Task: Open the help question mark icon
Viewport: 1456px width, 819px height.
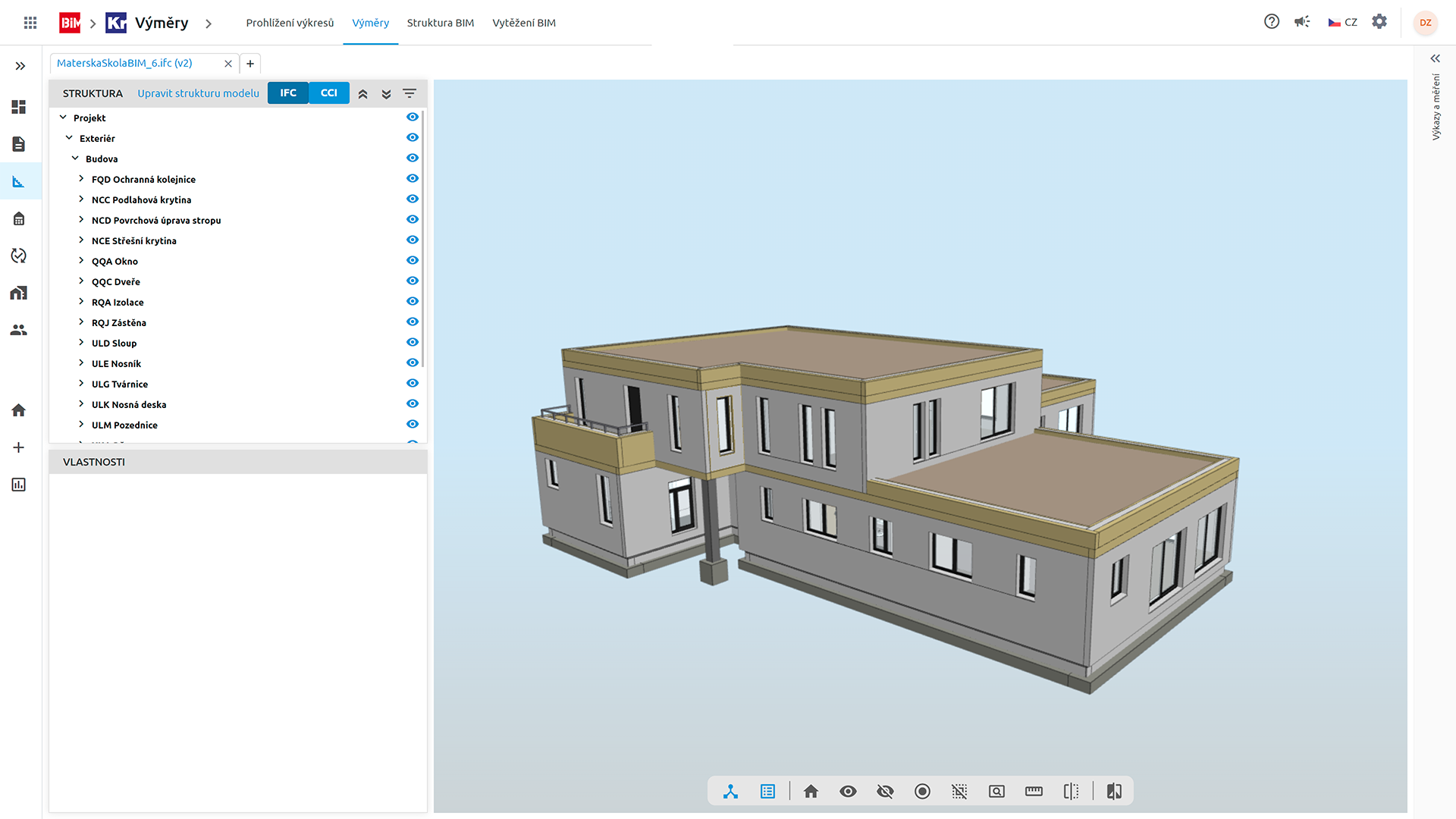Action: 1272,22
